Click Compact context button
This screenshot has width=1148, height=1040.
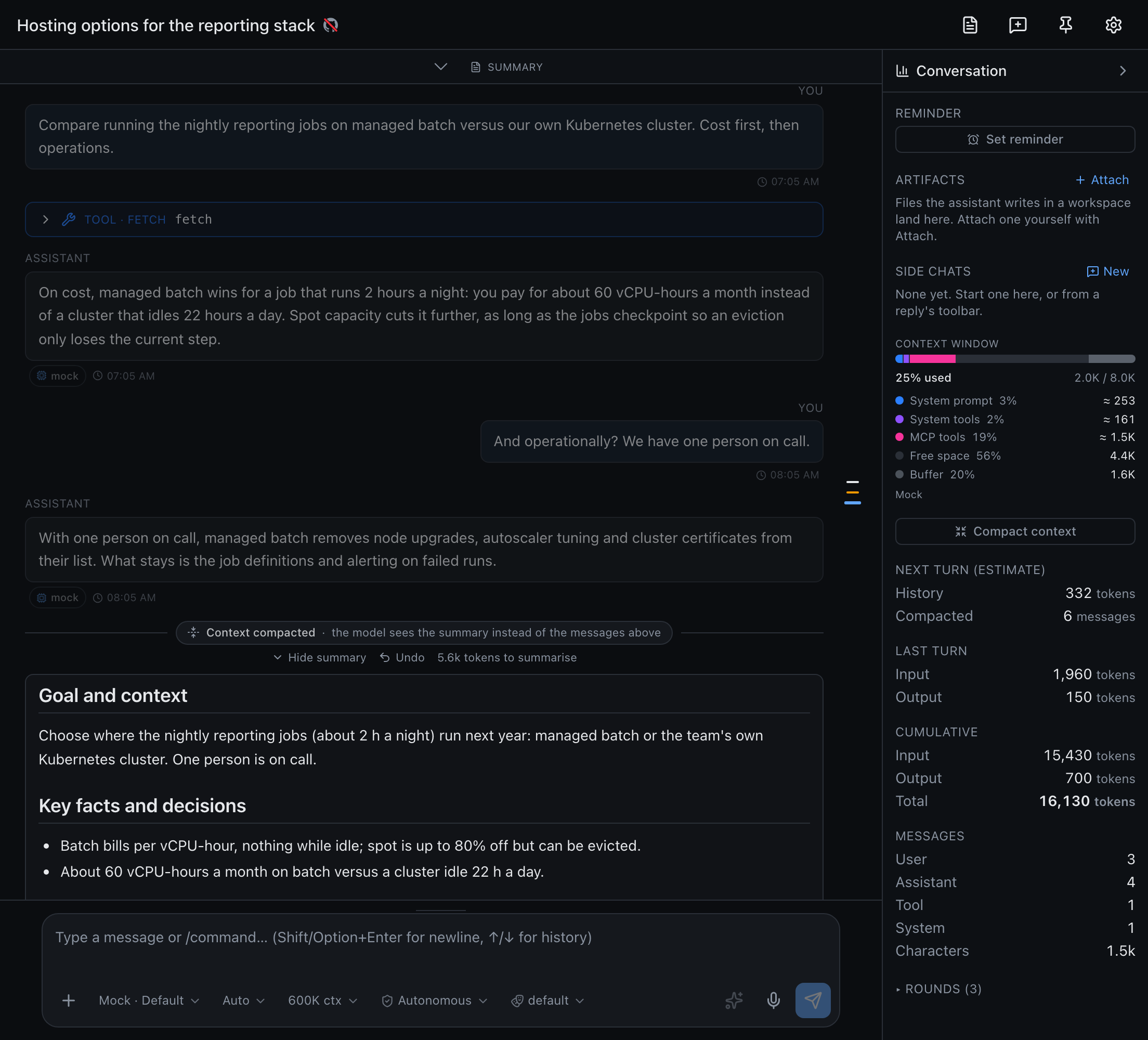(1015, 531)
